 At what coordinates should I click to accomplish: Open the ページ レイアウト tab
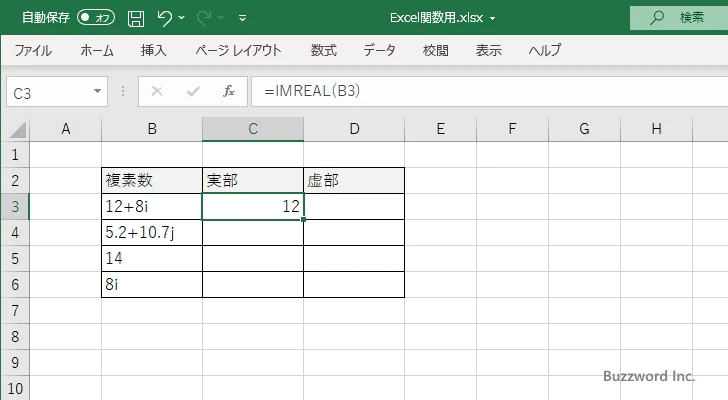point(238,50)
